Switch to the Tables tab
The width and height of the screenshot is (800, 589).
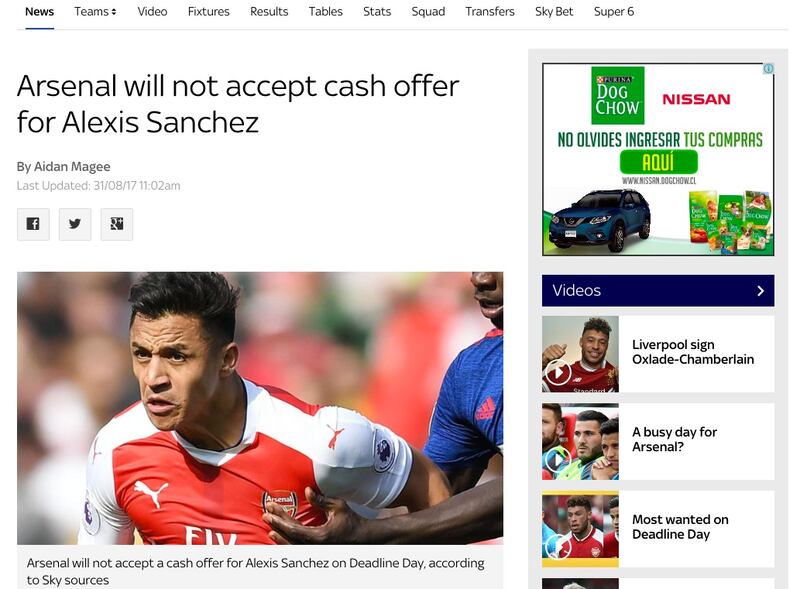pos(326,11)
